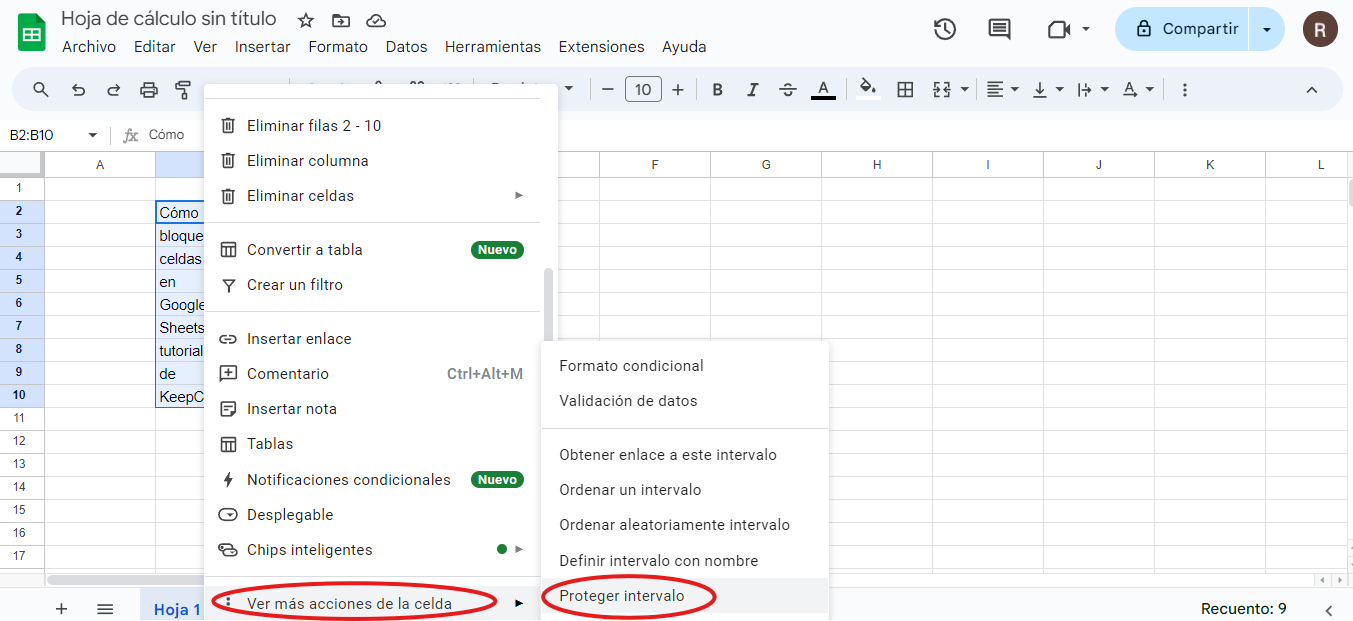Open text rotation dropdown
The width and height of the screenshot is (1353, 621).
[x=1138, y=90]
